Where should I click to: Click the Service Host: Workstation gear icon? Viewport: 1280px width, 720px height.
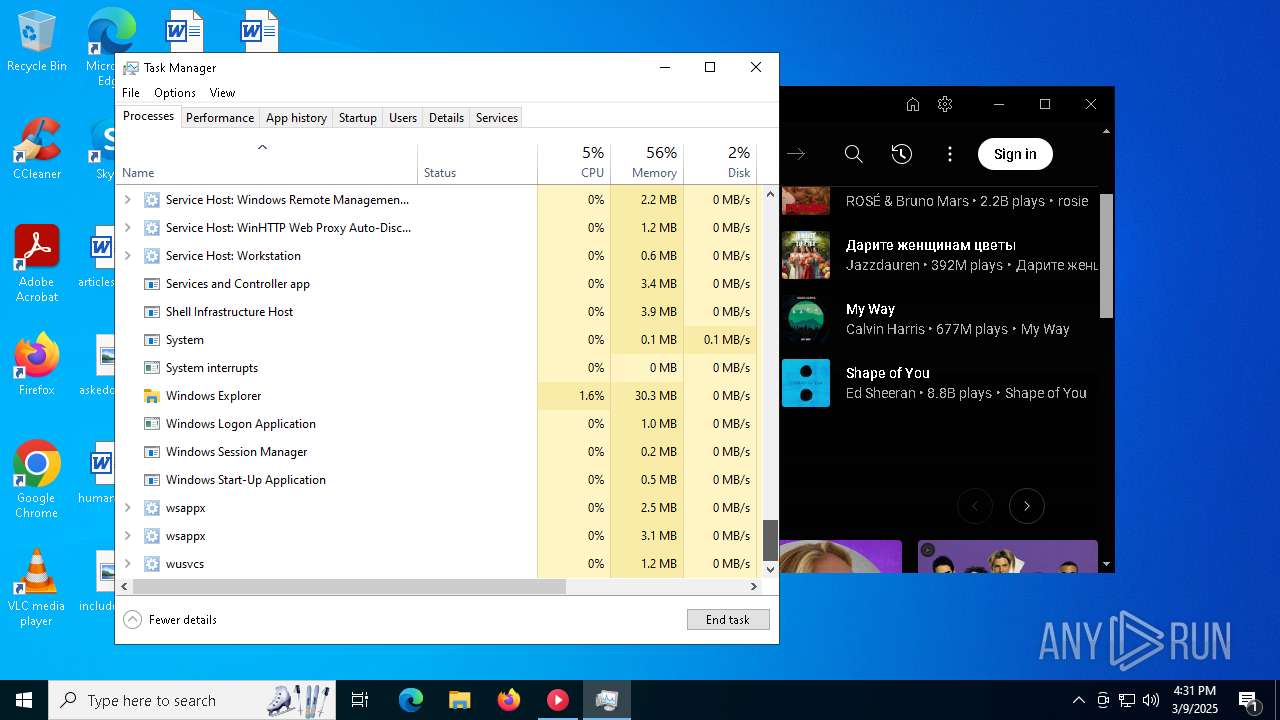click(x=152, y=256)
